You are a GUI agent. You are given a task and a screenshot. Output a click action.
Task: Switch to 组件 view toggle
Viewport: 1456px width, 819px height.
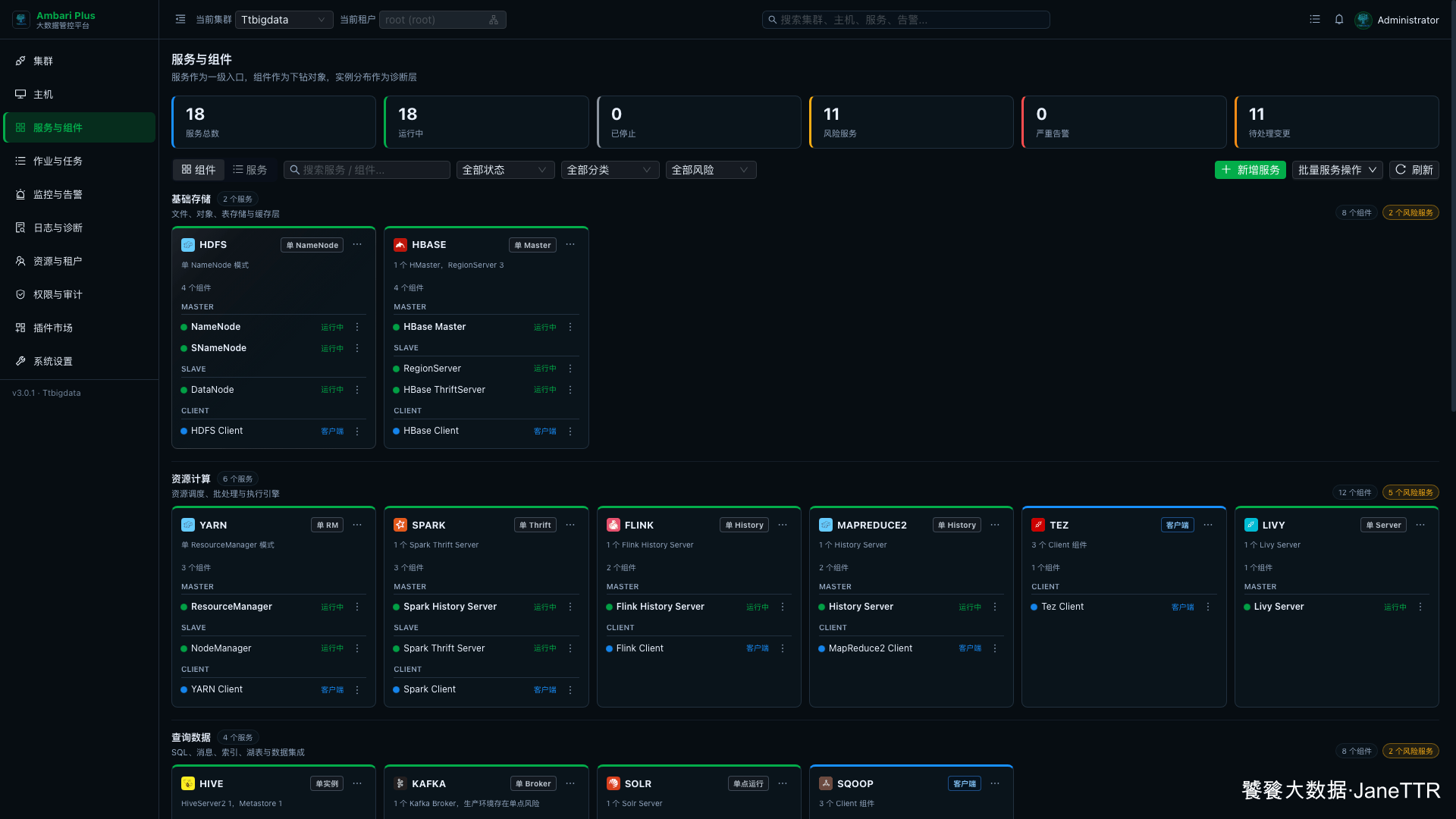tap(199, 170)
